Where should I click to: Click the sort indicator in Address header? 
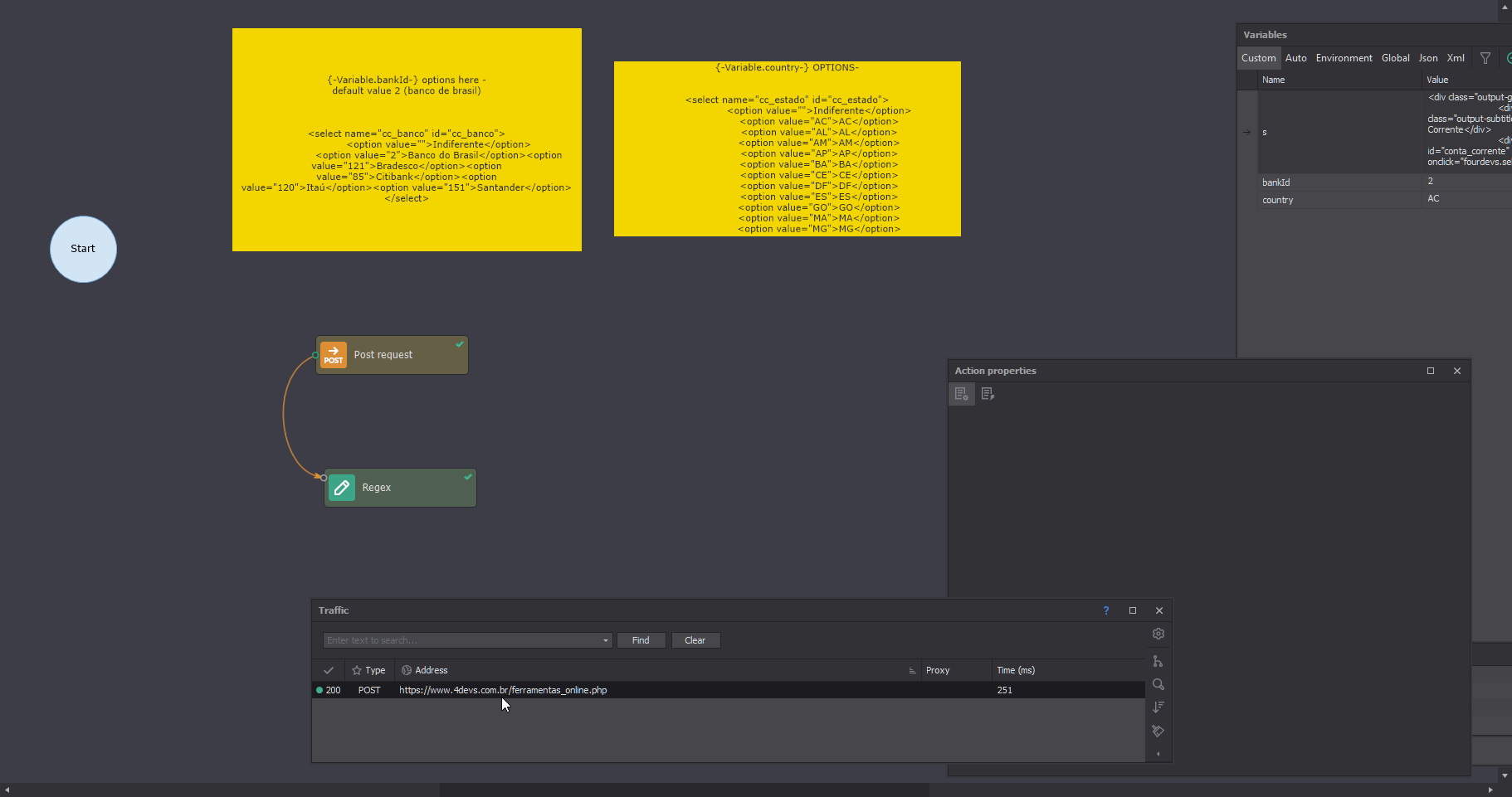(912, 671)
